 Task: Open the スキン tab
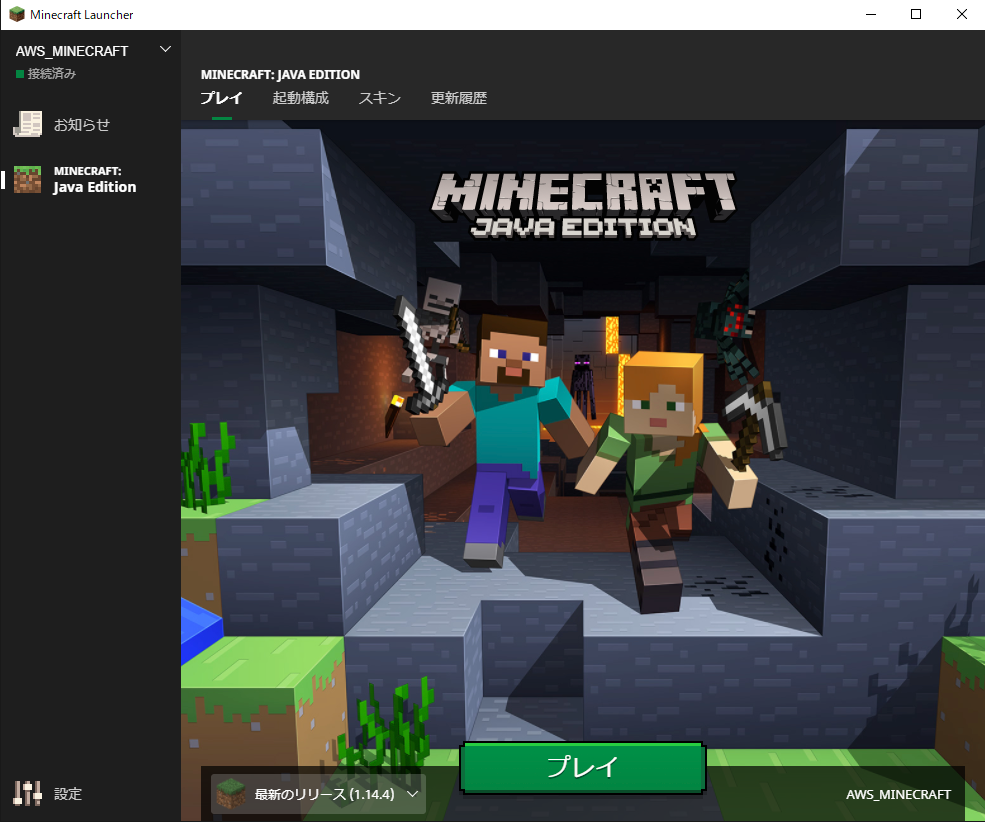tap(378, 98)
